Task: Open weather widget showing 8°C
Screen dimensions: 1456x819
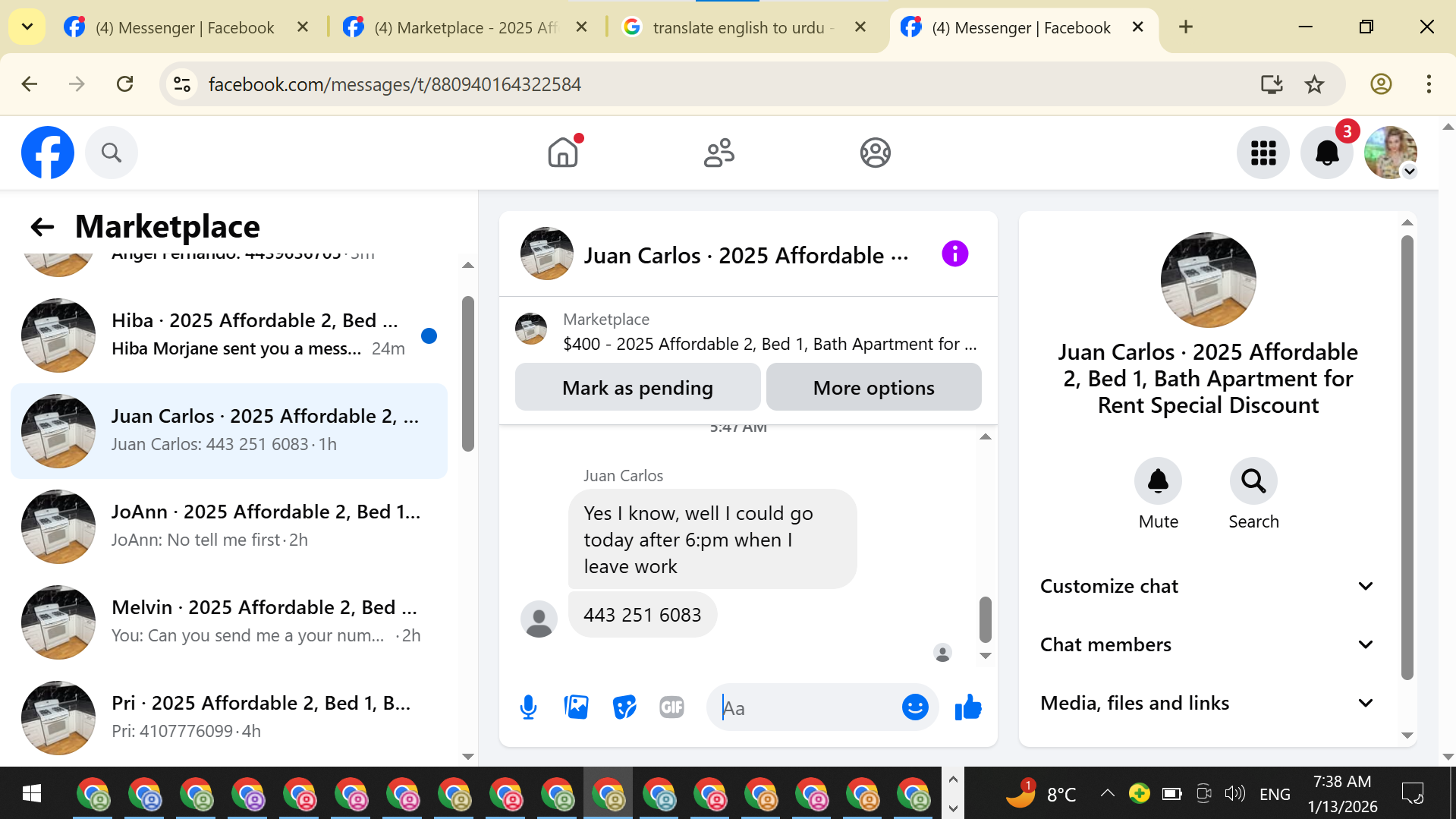Action: [1041, 793]
